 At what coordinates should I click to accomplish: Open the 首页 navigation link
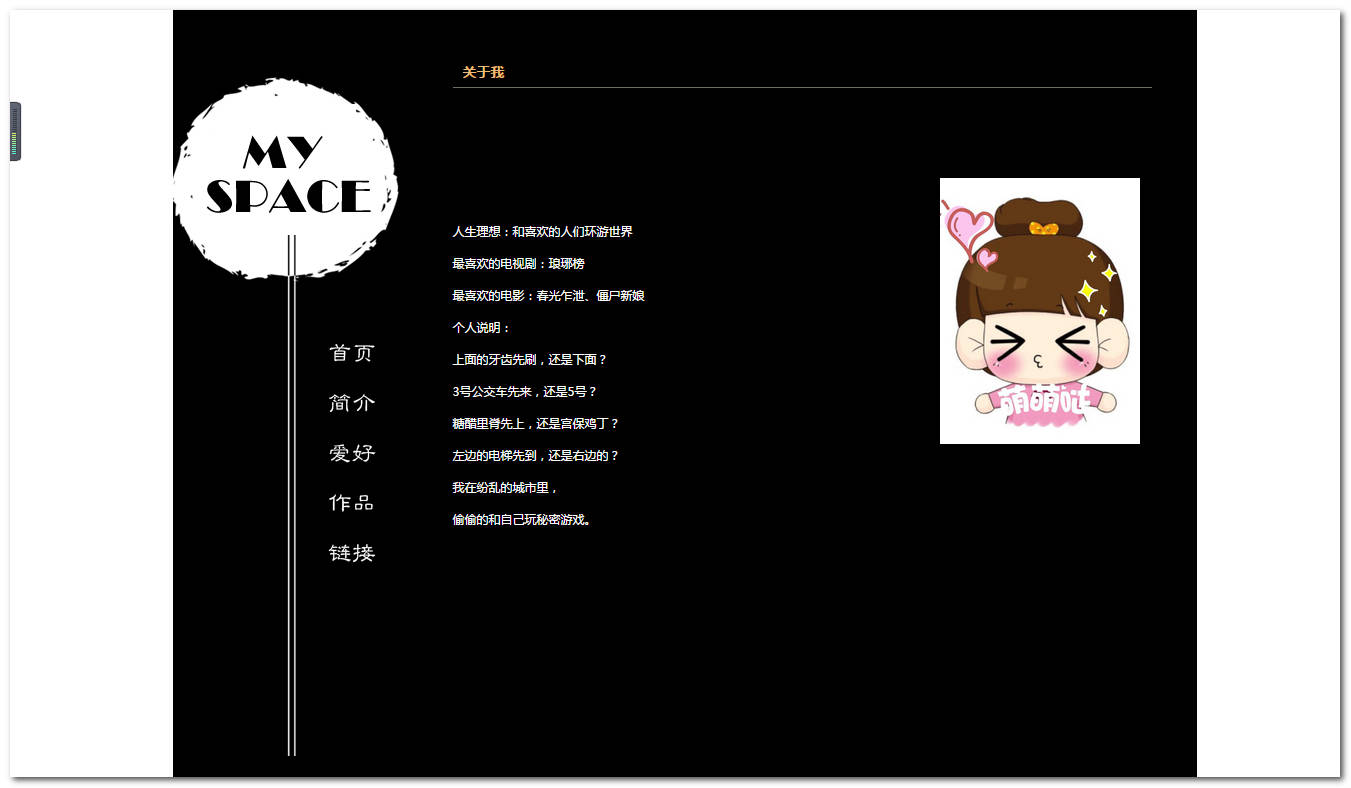pos(352,353)
